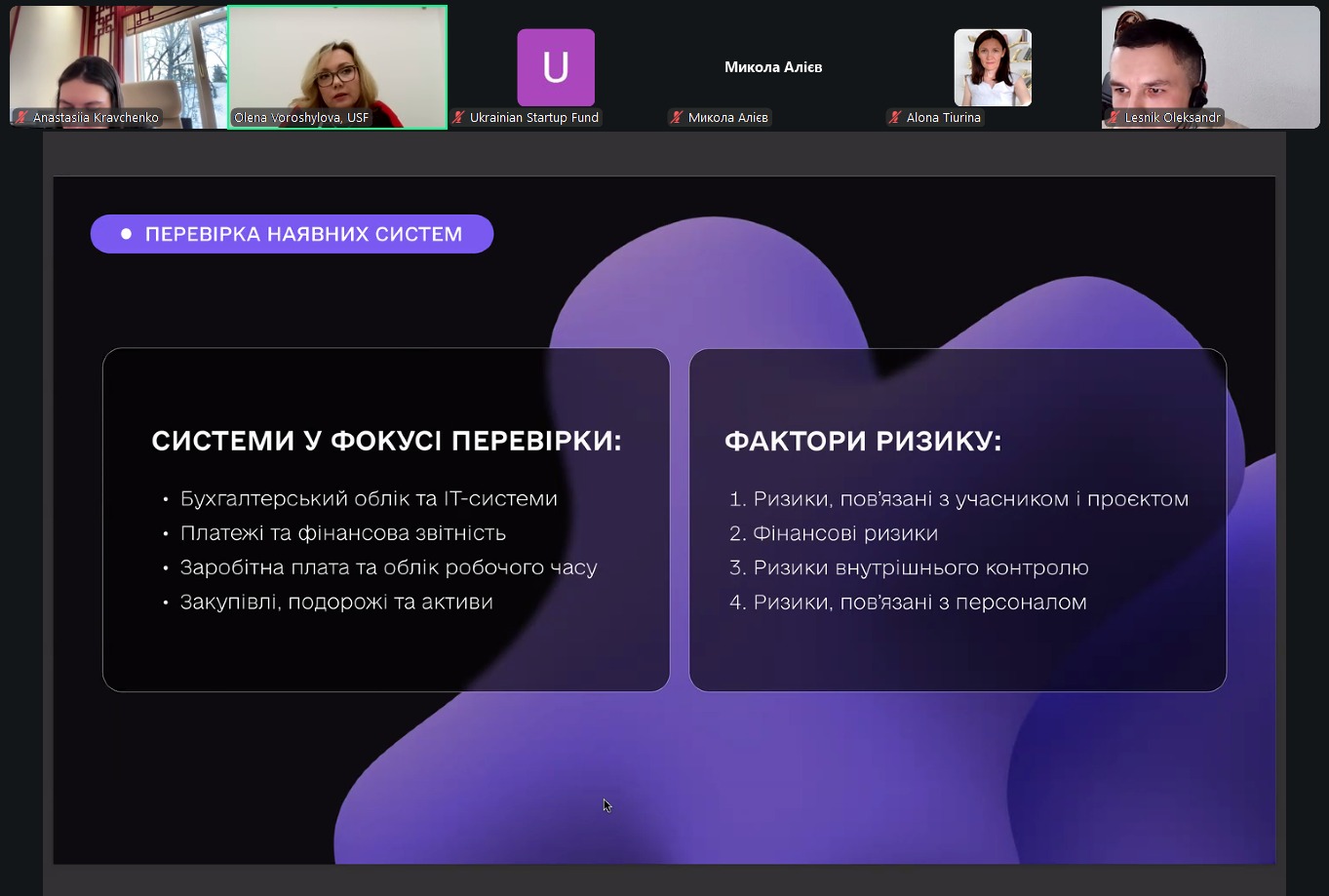The image size is (1329, 896).
Task: Click item 2 'Фінансові ризики'
Action: pos(834,533)
